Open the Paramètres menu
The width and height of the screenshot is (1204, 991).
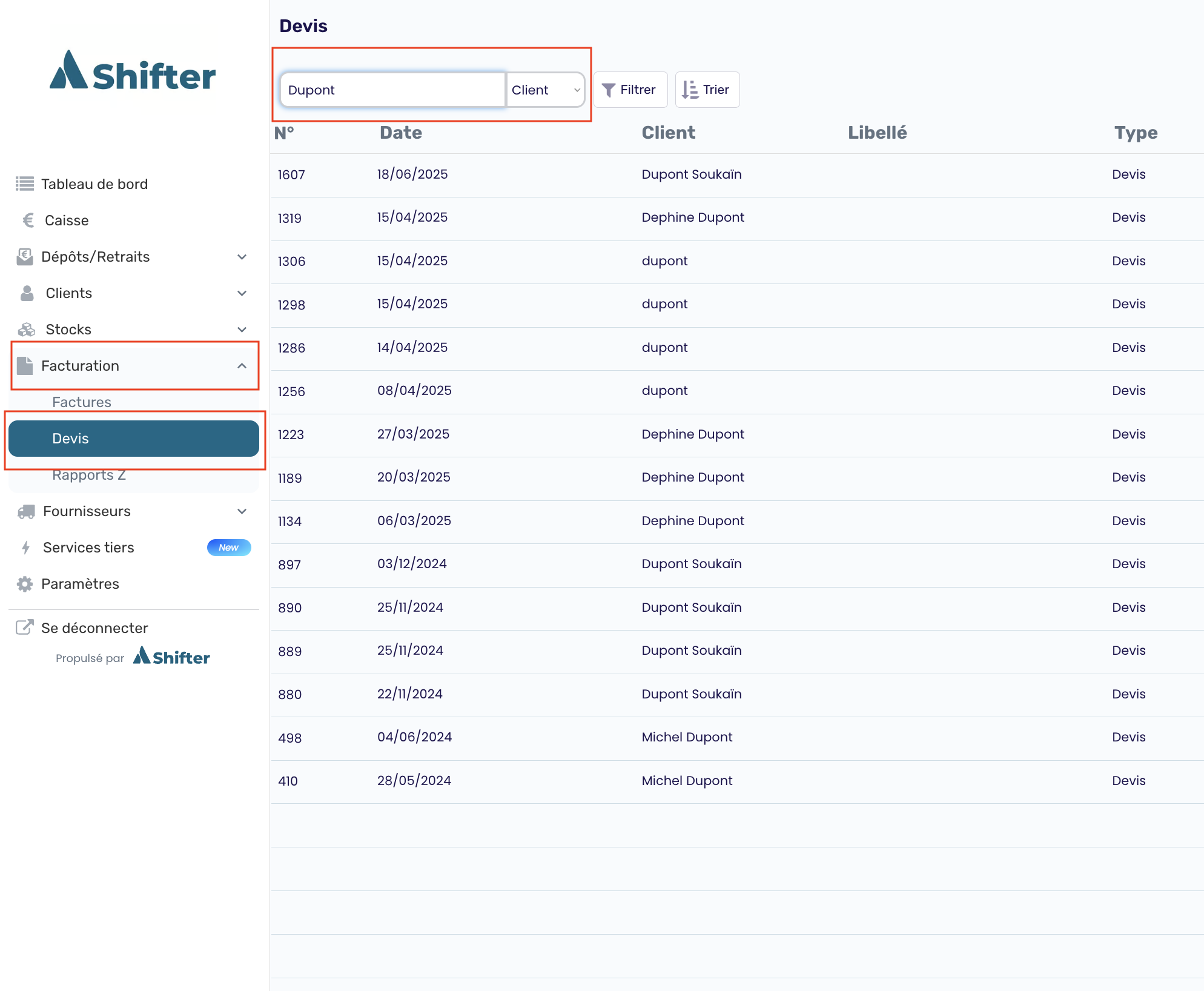click(134, 584)
